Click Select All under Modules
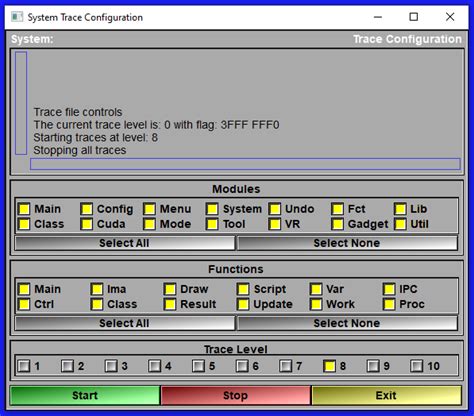The image size is (474, 416). (125, 243)
